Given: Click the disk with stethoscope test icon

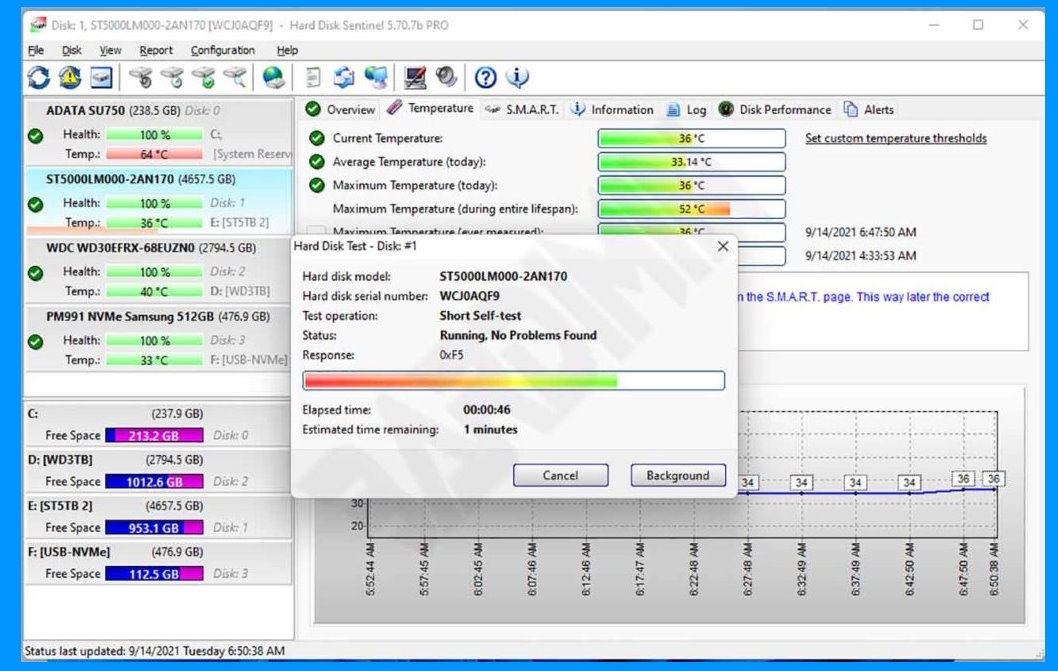Looking at the screenshot, I should pos(140,78).
